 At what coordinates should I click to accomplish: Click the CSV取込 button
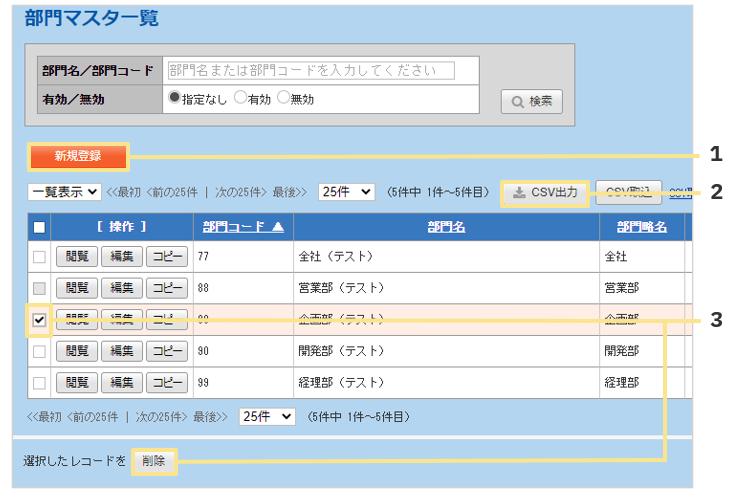tap(628, 192)
